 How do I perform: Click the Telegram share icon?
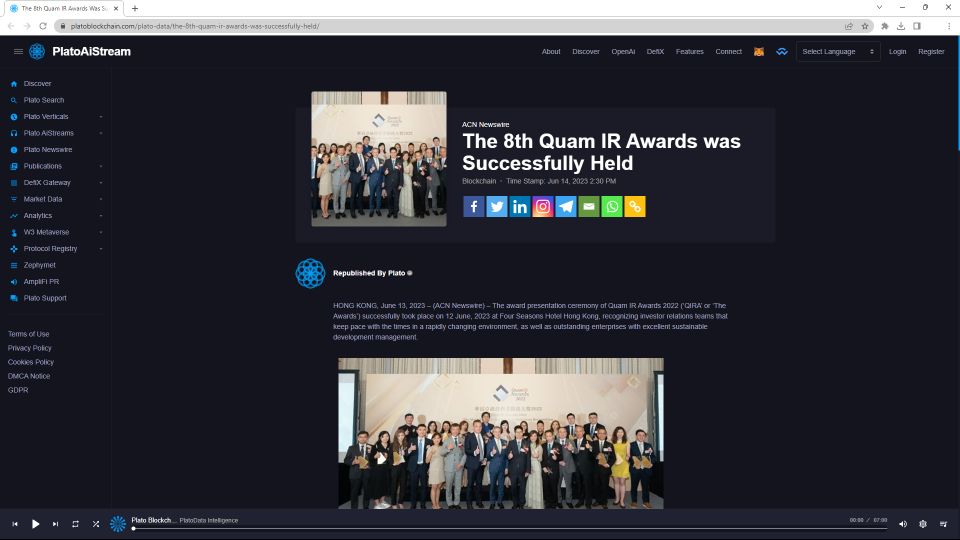566,206
